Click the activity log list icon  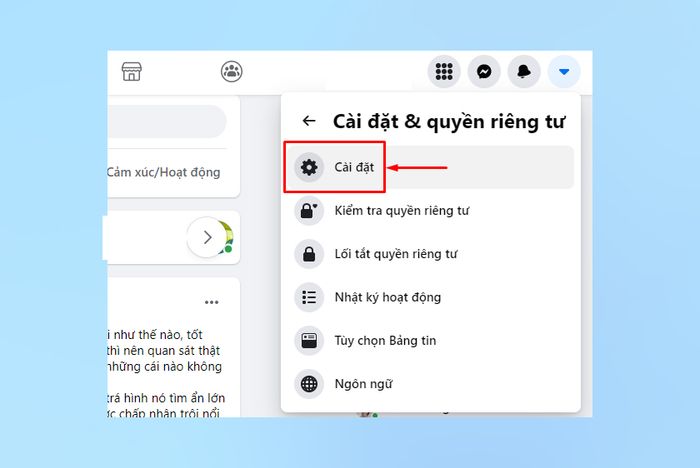(x=309, y=297)
